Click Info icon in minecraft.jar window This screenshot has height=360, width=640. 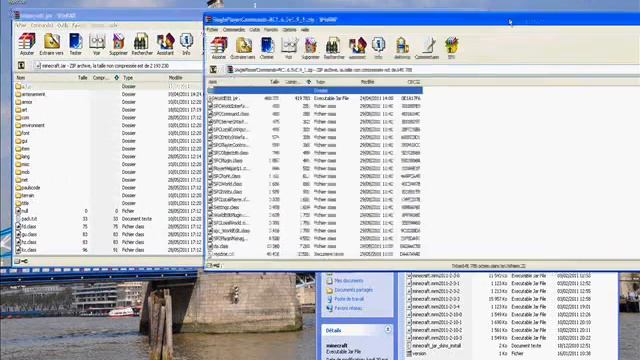click(x=187, y=44)
